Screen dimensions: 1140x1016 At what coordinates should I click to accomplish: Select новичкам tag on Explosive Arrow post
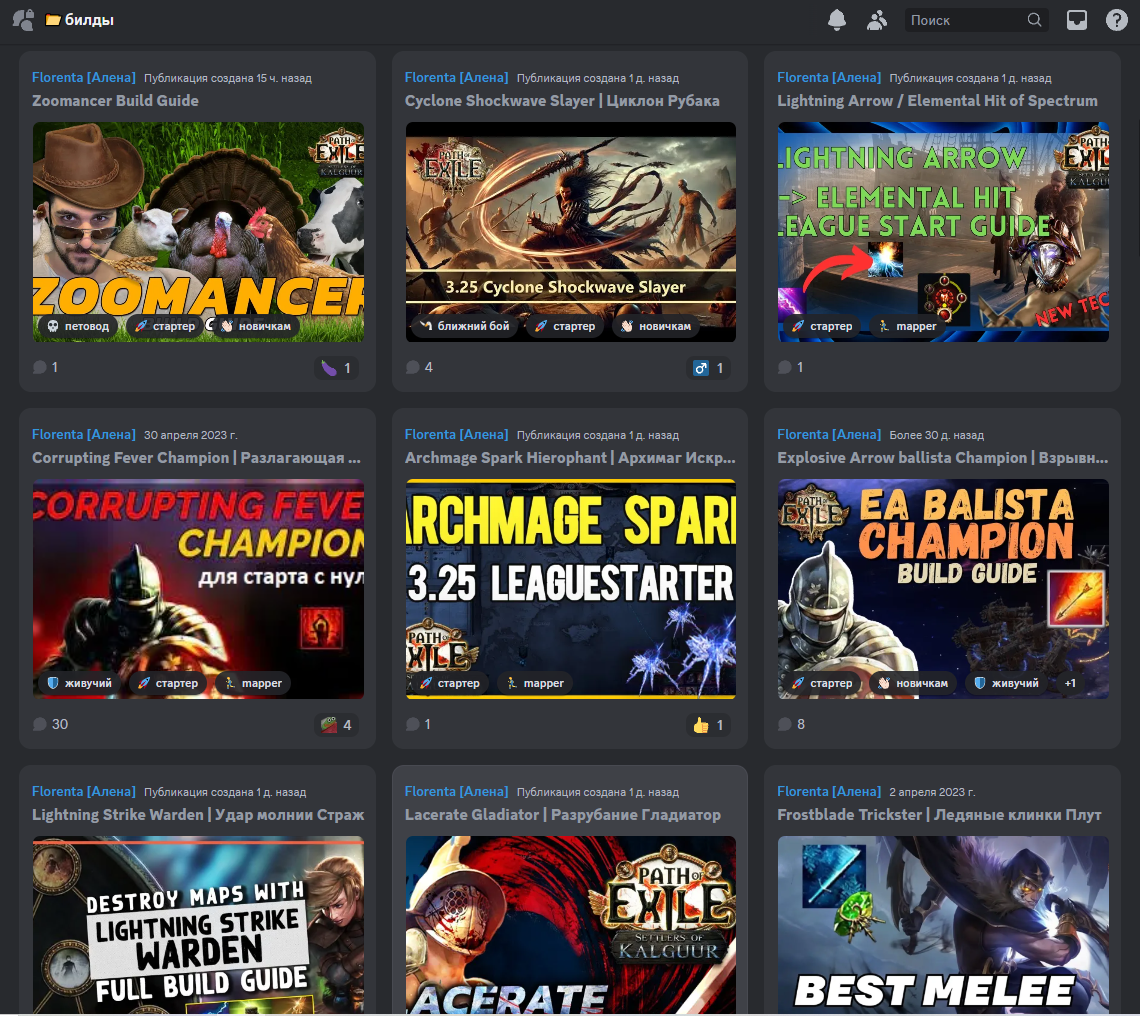(913, 683)
